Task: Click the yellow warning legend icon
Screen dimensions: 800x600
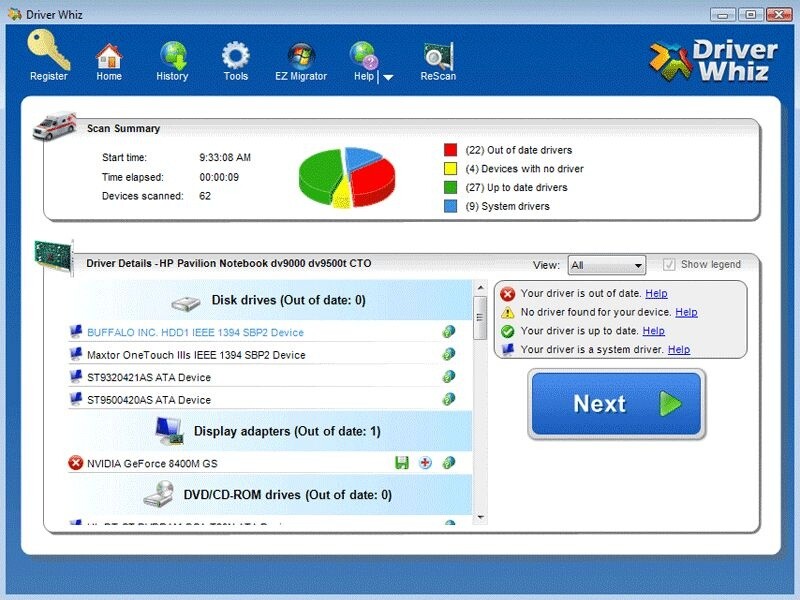Action: [507, 312]
